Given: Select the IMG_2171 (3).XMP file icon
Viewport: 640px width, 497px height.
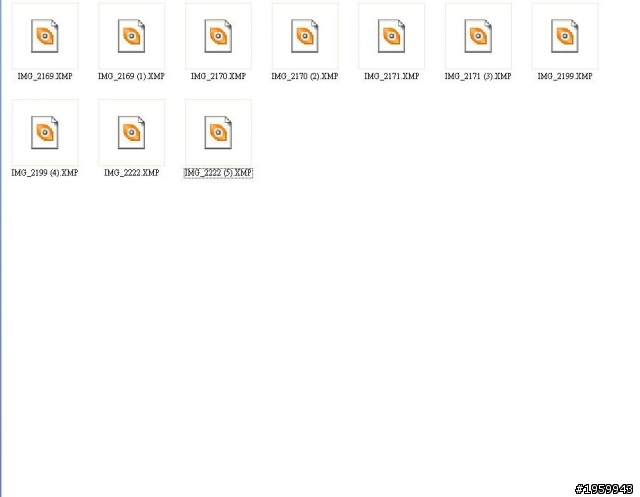Looking at the screenshot, I should pyautogui.click(x=478, y=36).
